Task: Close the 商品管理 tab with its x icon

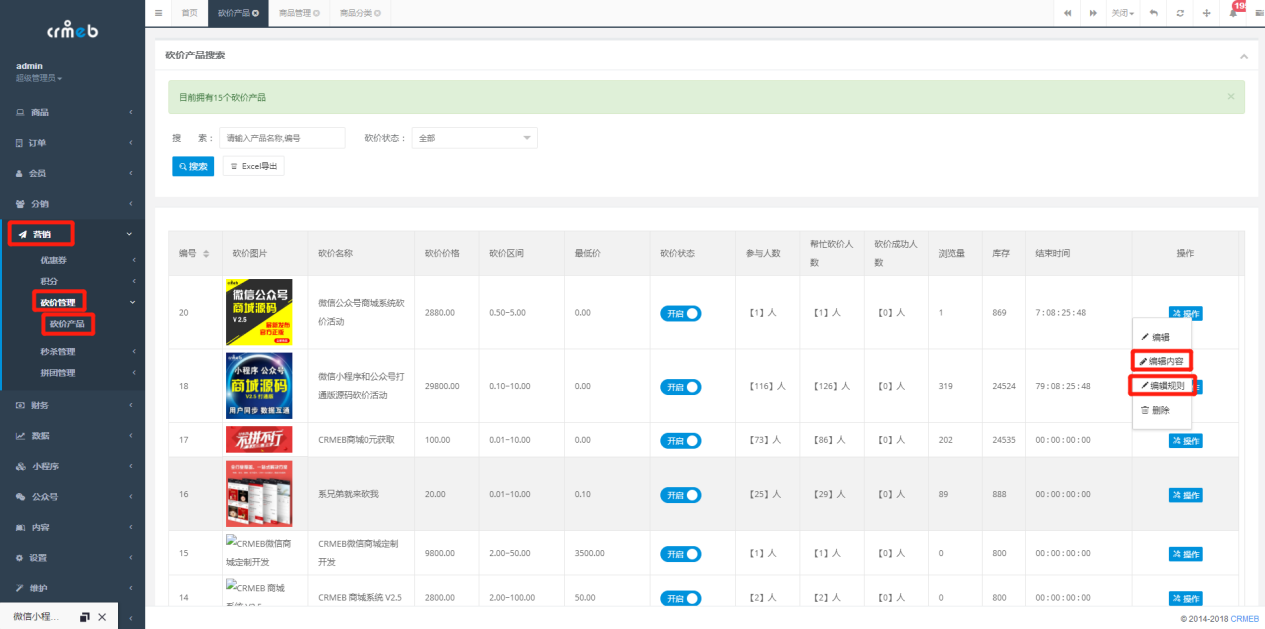Action: (x=317, y=13)
